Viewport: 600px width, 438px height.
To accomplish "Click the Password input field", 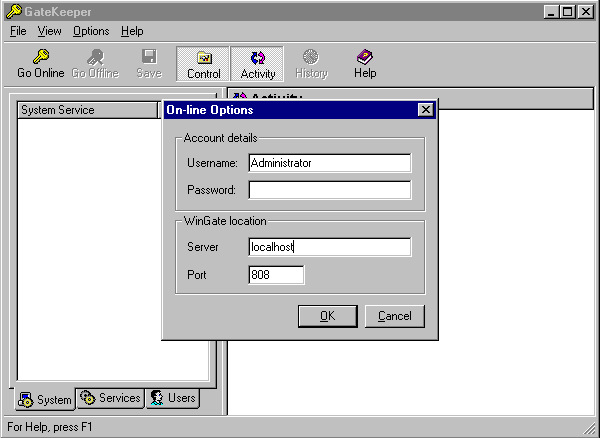I will tap(329, 190).
